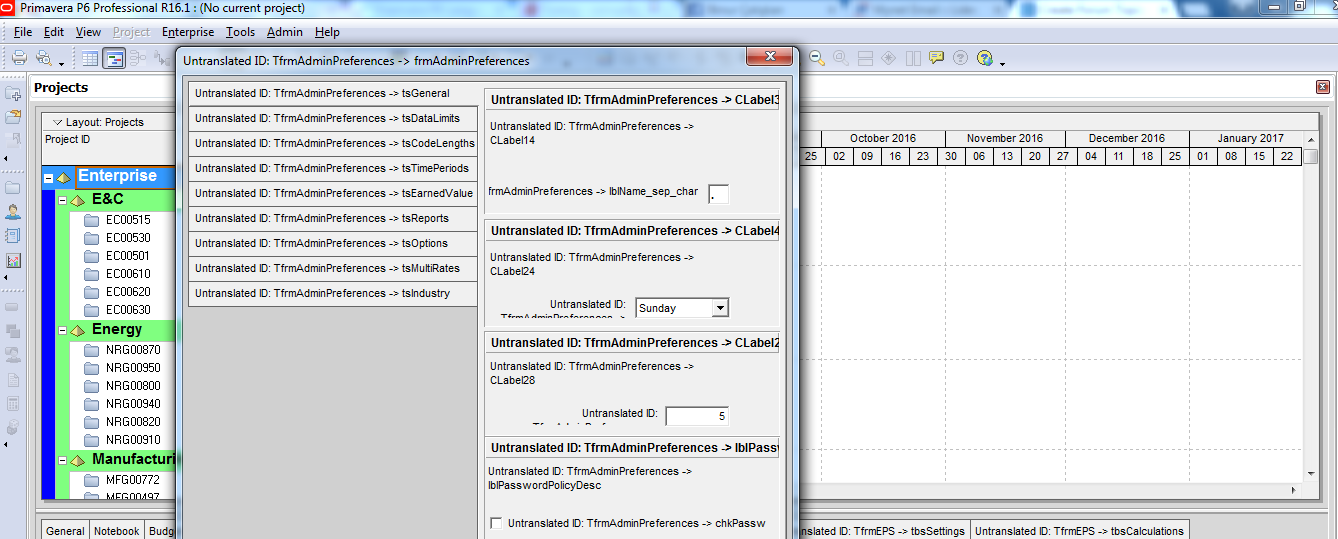Open the Edit menu
Screen dimensions: 1338x539
point(53,32)
